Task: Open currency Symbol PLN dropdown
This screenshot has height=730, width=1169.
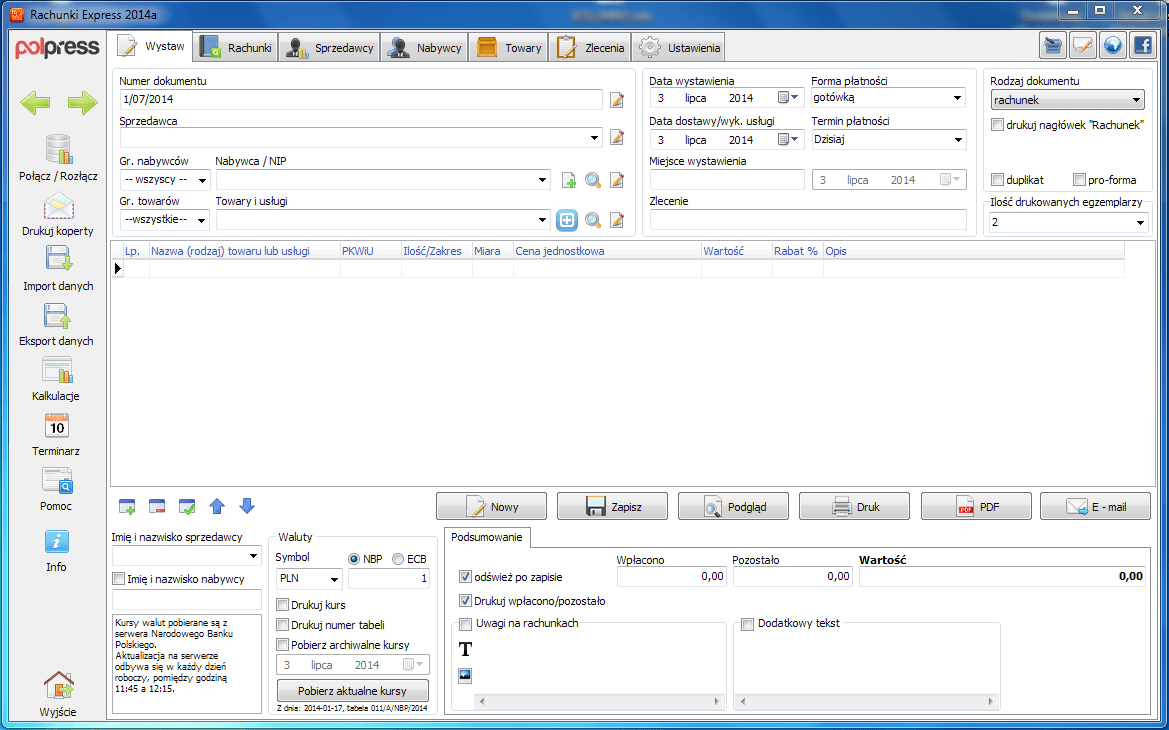Action: (334, 579)
